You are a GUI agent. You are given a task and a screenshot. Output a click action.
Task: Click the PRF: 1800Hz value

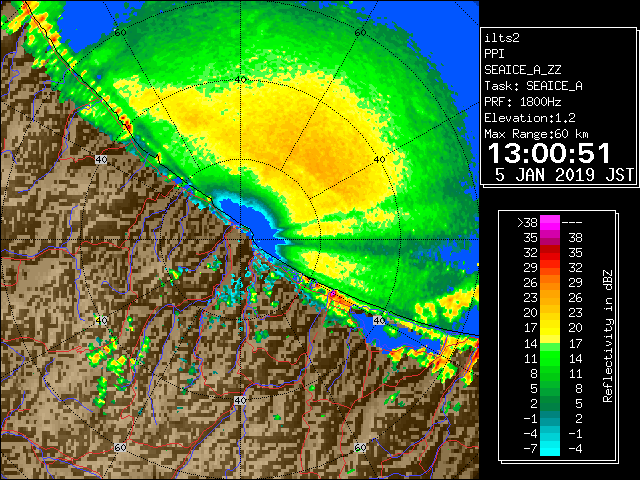coord(522,102)
